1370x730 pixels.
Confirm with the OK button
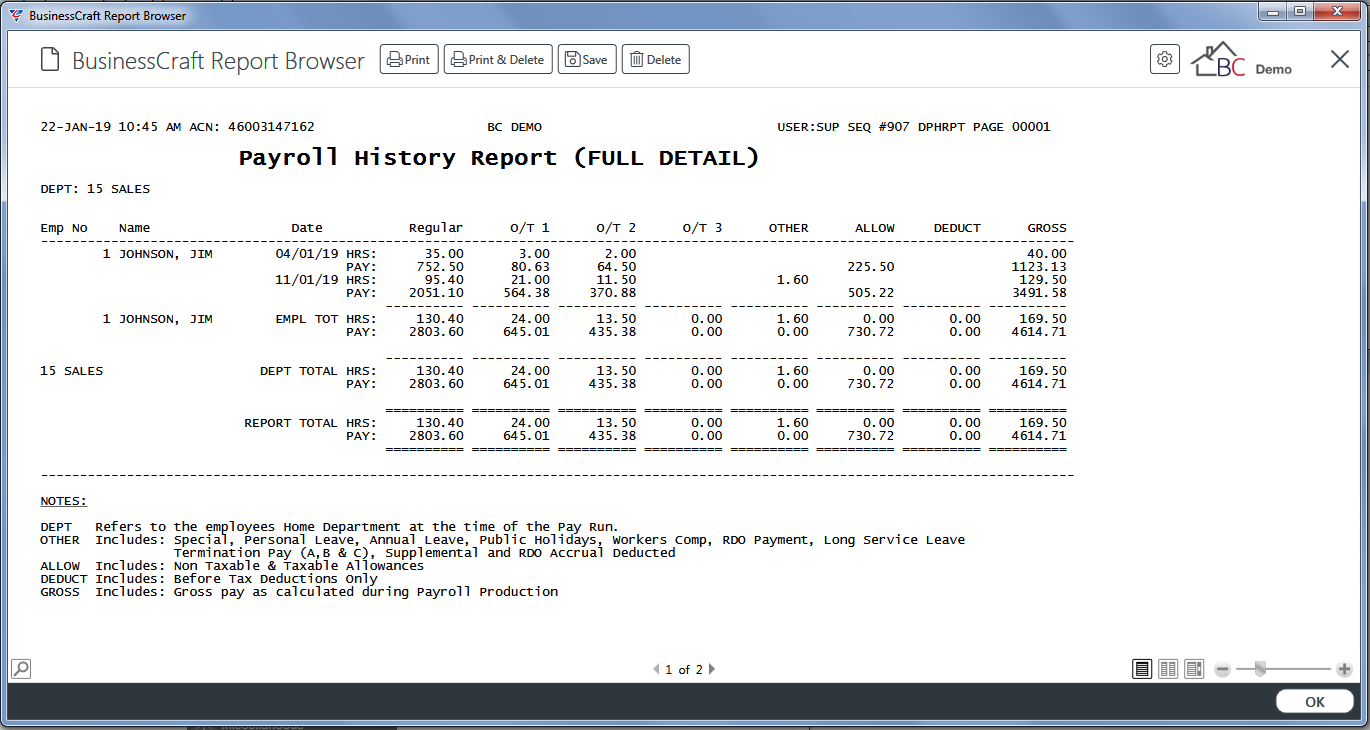point(1315,702)
